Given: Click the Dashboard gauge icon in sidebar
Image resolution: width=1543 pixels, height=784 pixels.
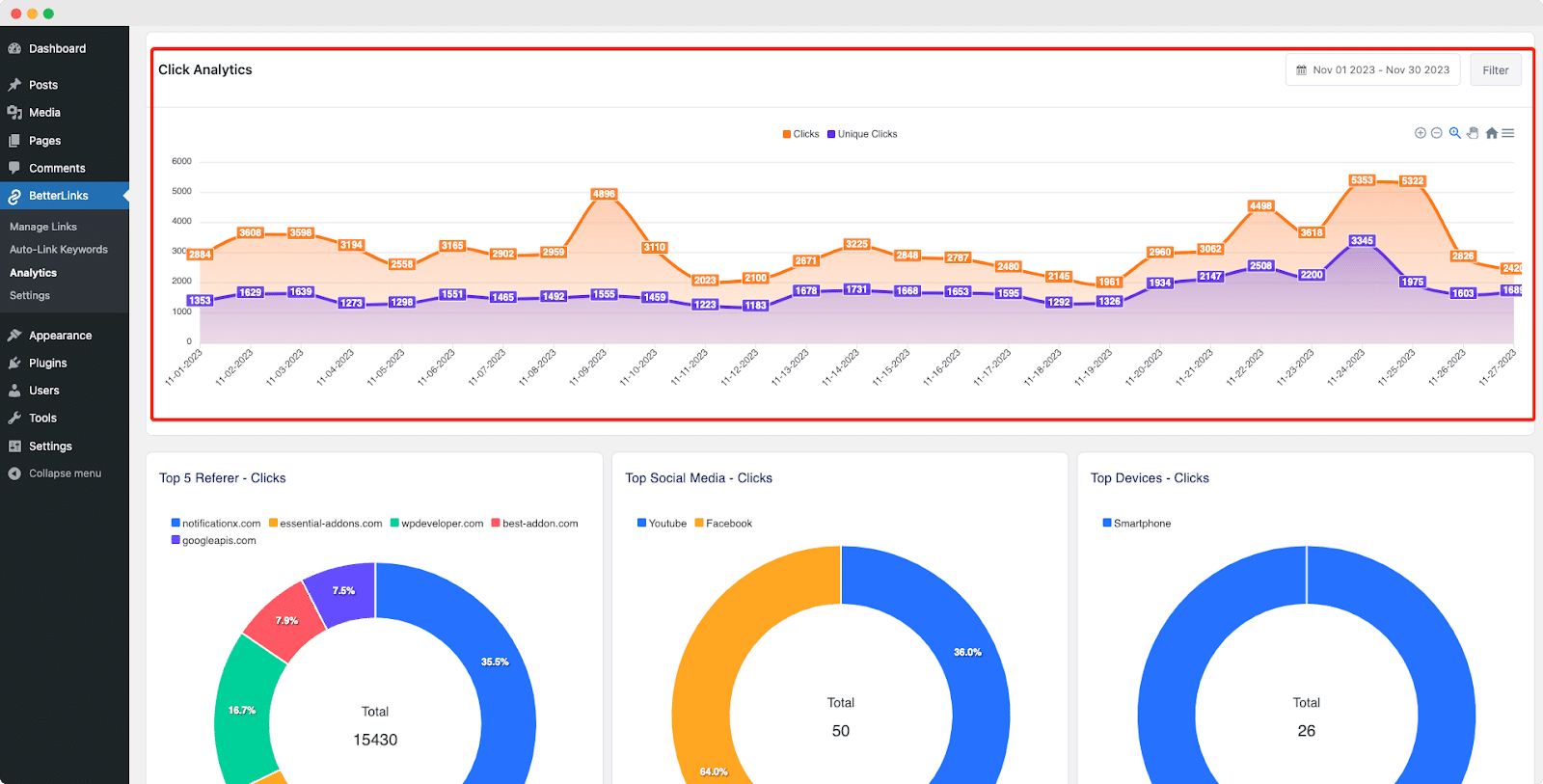Looking at the screenshot, I should 14,48.
